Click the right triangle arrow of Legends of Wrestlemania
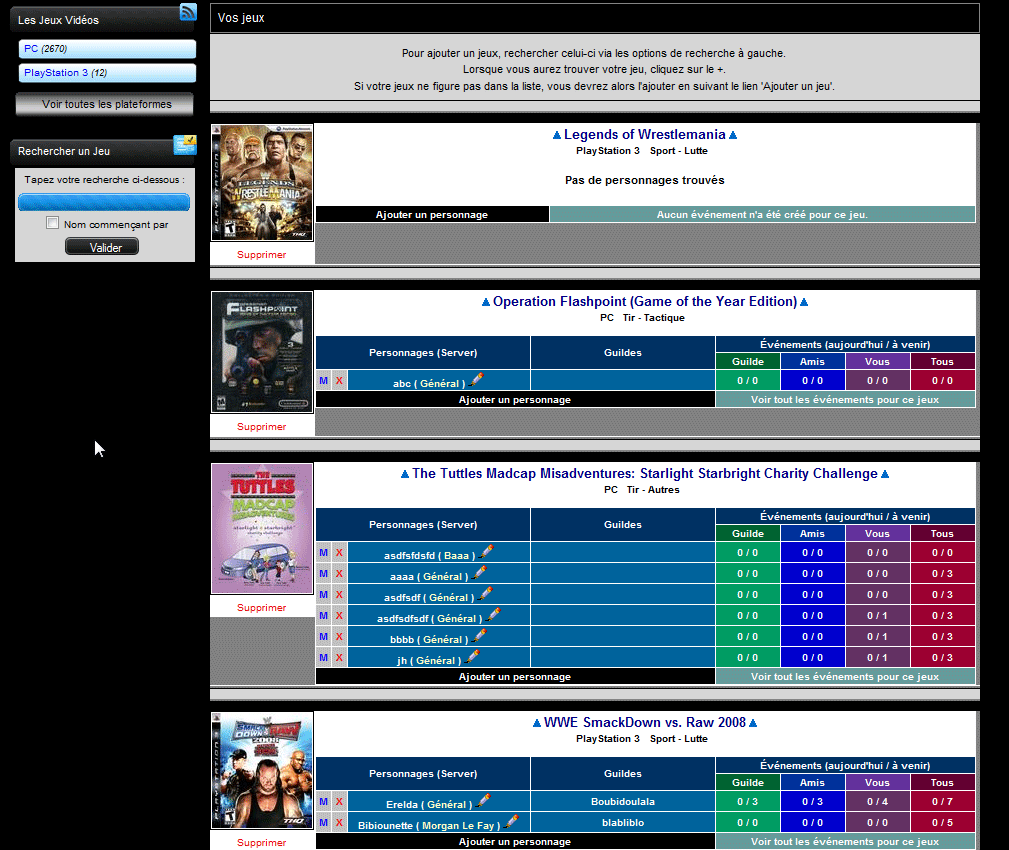Viewport: 1009px width, 850px height. coord(733,135)
